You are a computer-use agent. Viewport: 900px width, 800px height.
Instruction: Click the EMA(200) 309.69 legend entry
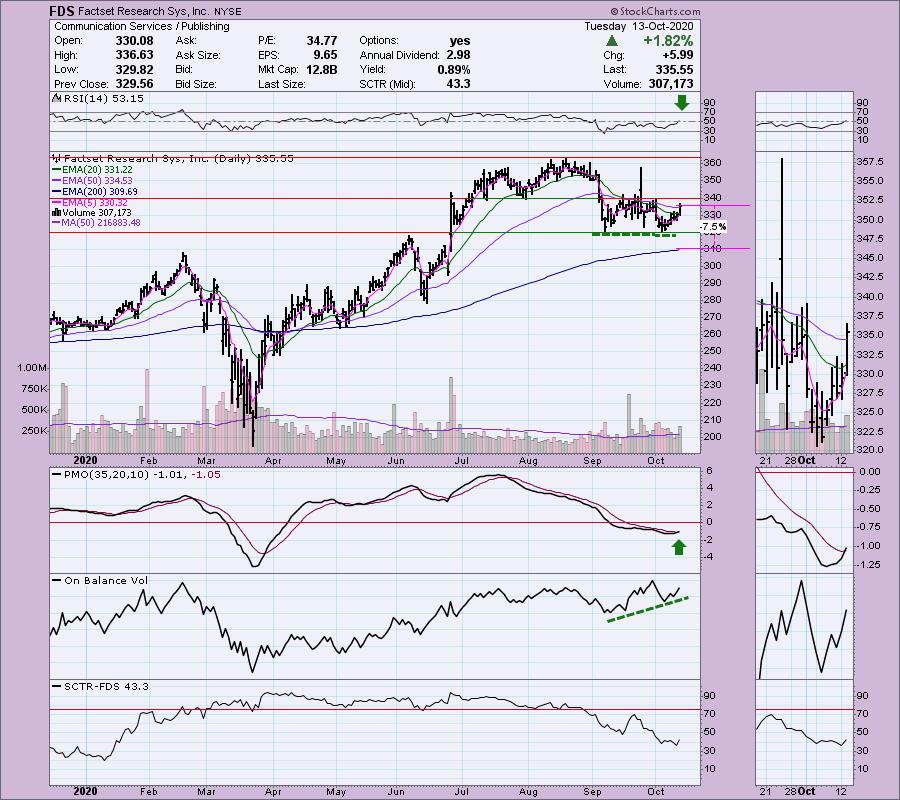(95, 191)
